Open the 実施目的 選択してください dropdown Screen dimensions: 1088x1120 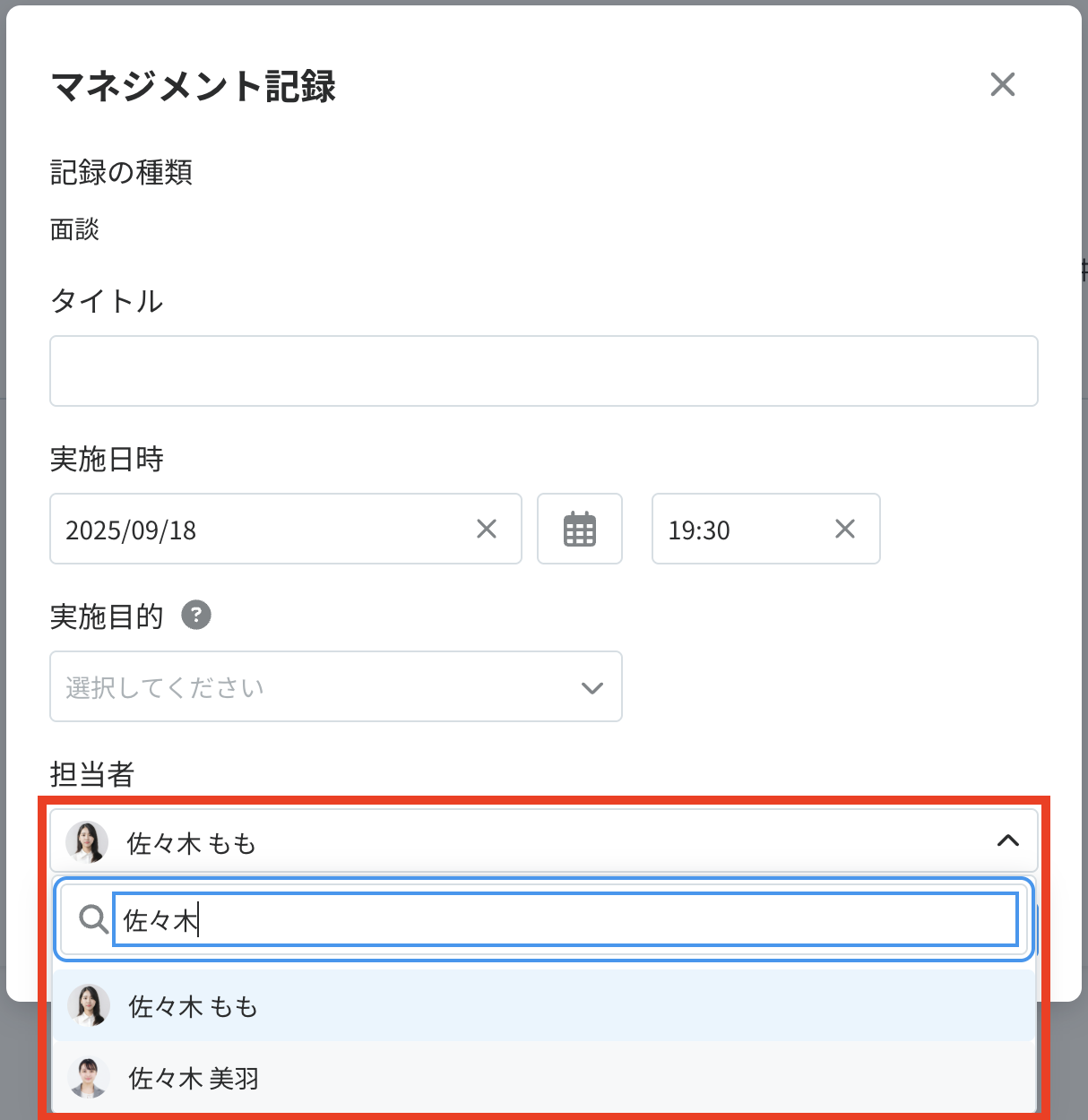click(335, 687)
